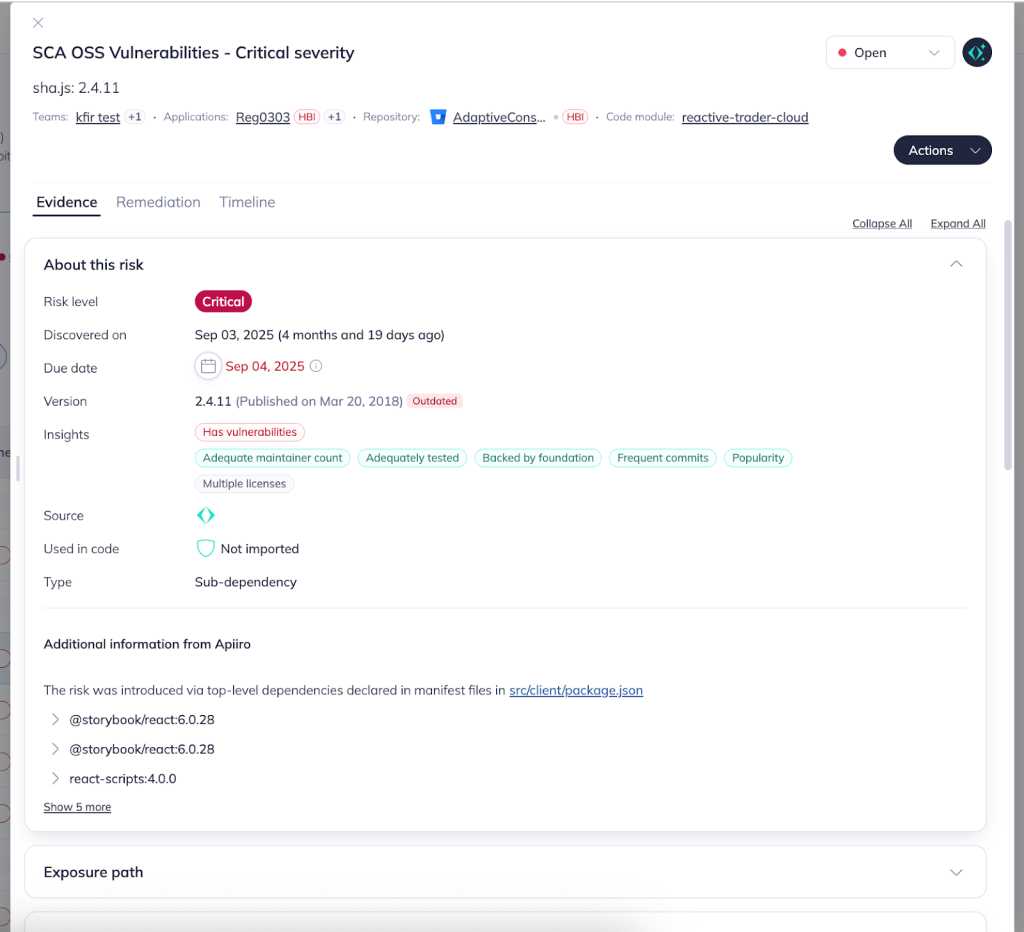Expand the first @storybook/react:6.0.28 entry
1024x932 pixels.
point(56,720)
